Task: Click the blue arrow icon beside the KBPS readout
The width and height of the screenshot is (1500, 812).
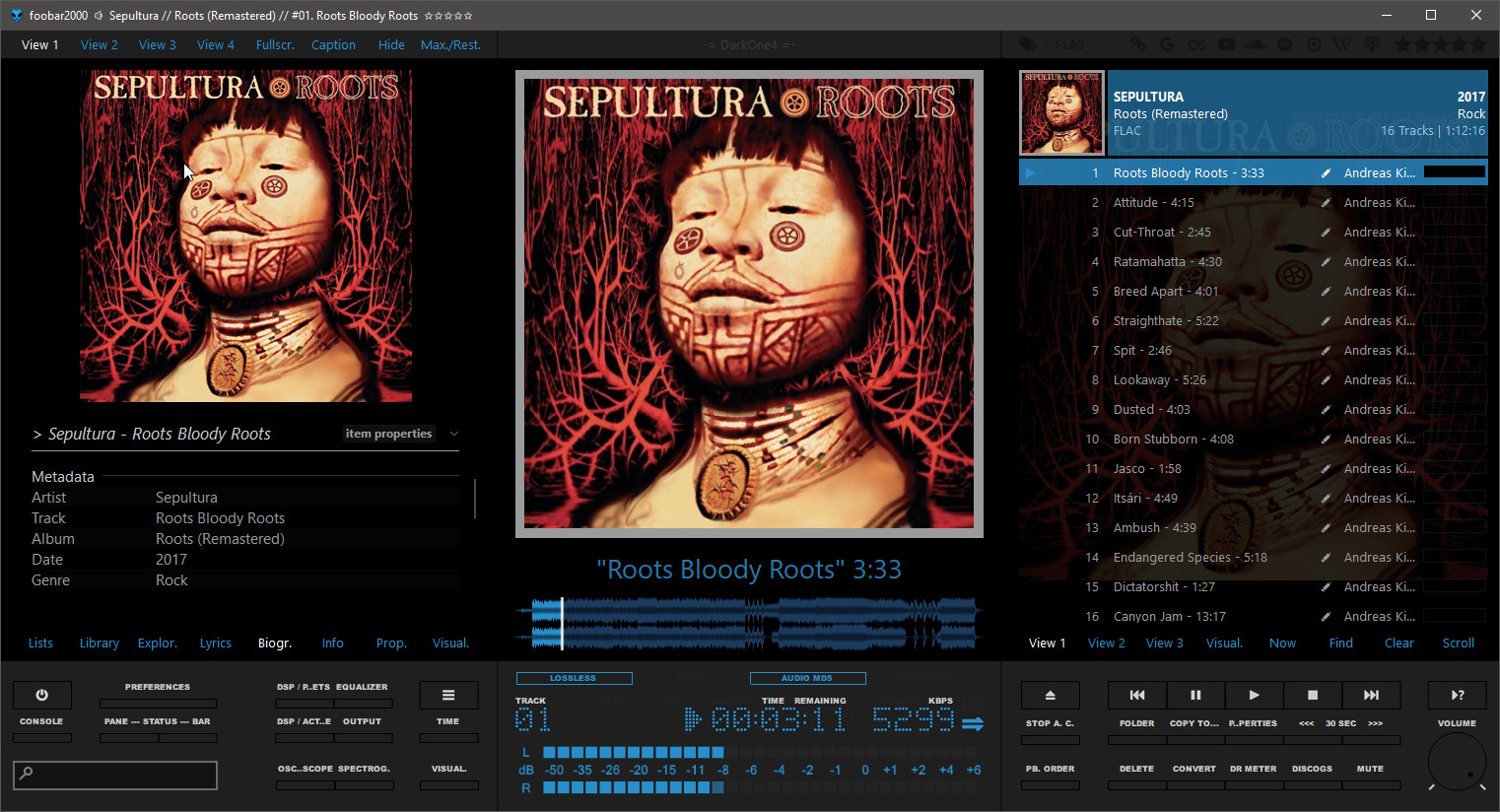Action: 973,724
